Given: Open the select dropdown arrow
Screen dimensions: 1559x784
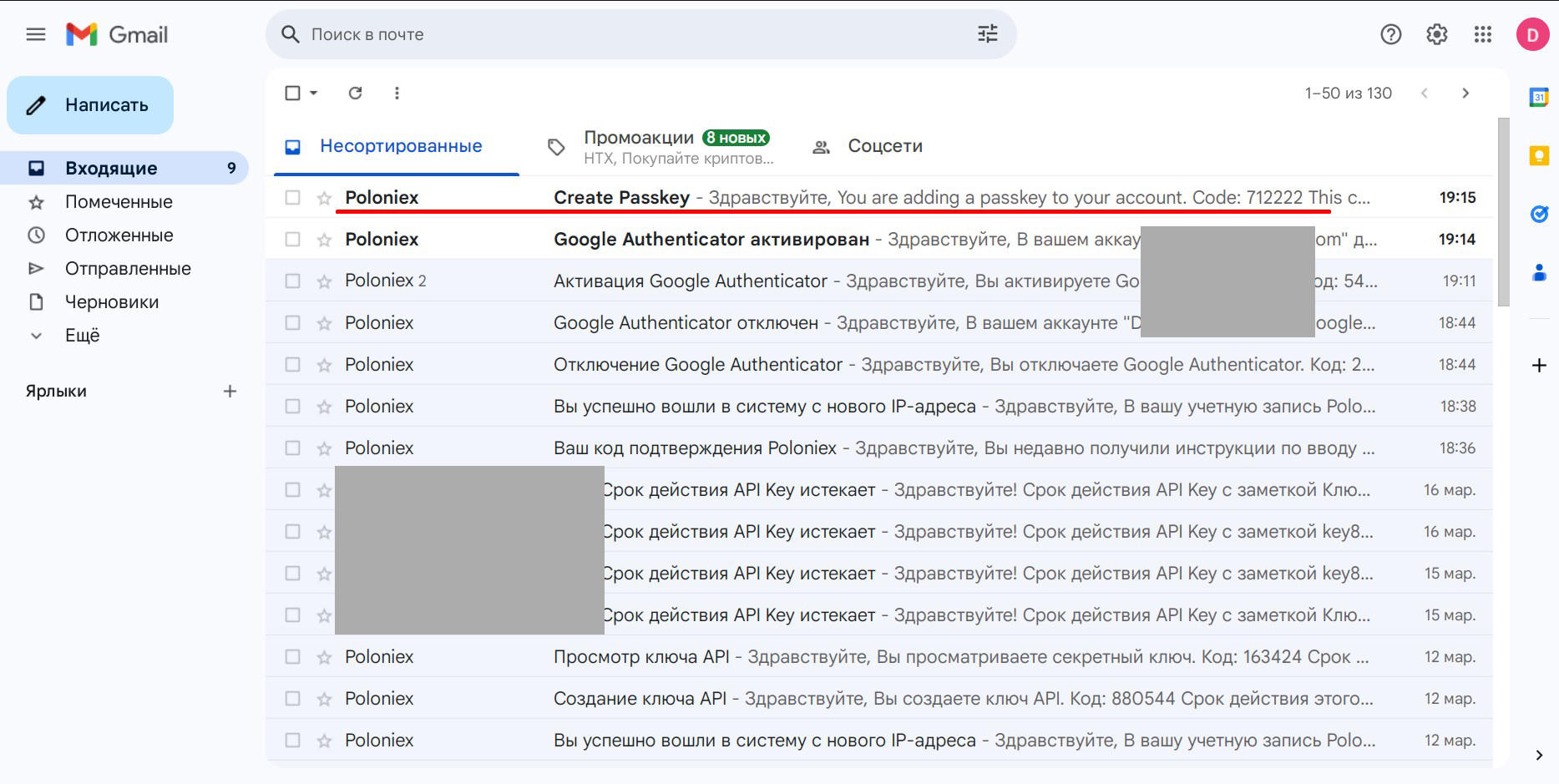Looking at the screenshot, I should (x=314, y=93).
